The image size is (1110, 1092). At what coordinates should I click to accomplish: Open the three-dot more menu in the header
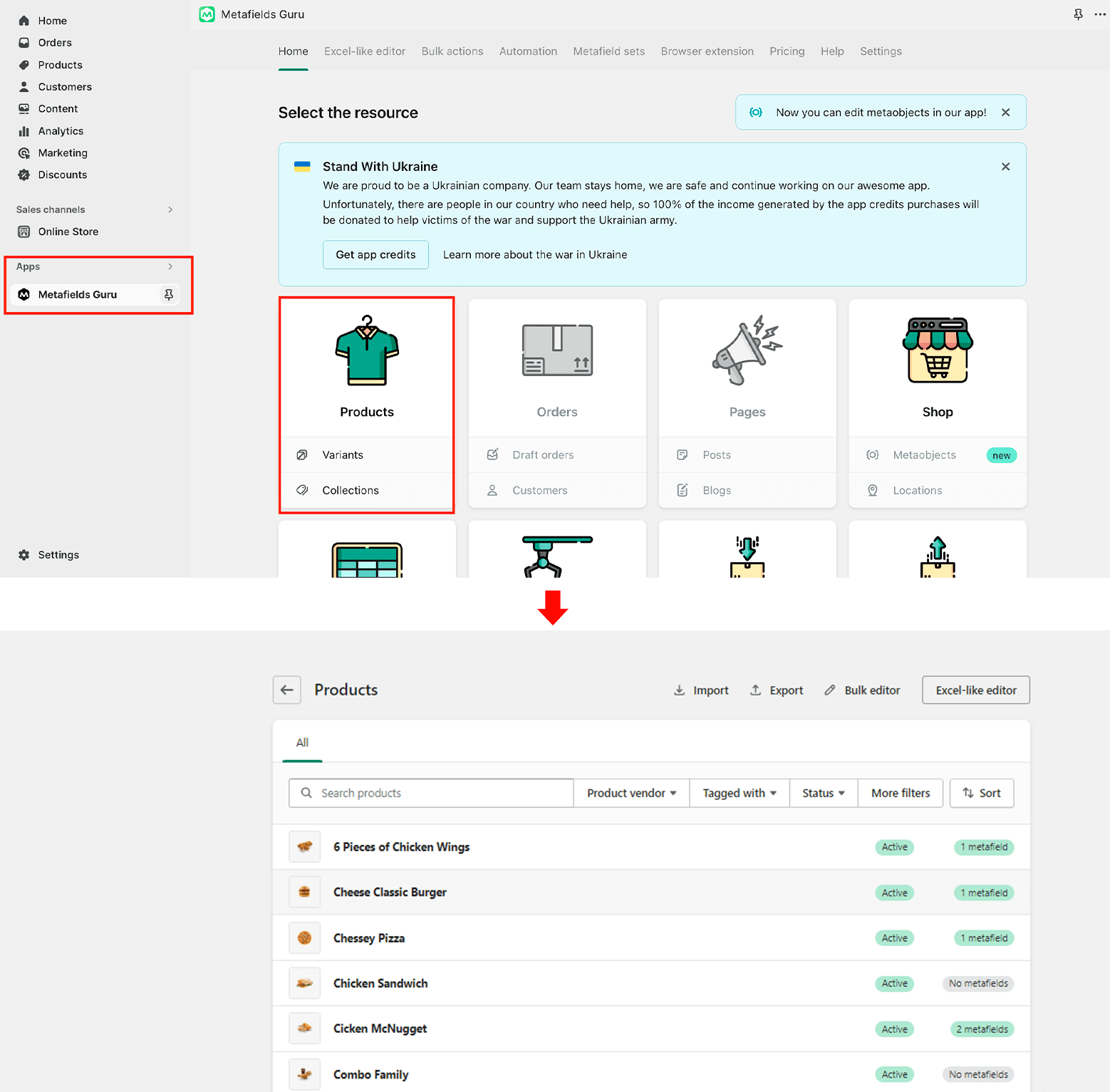(x=1100, y=14)
